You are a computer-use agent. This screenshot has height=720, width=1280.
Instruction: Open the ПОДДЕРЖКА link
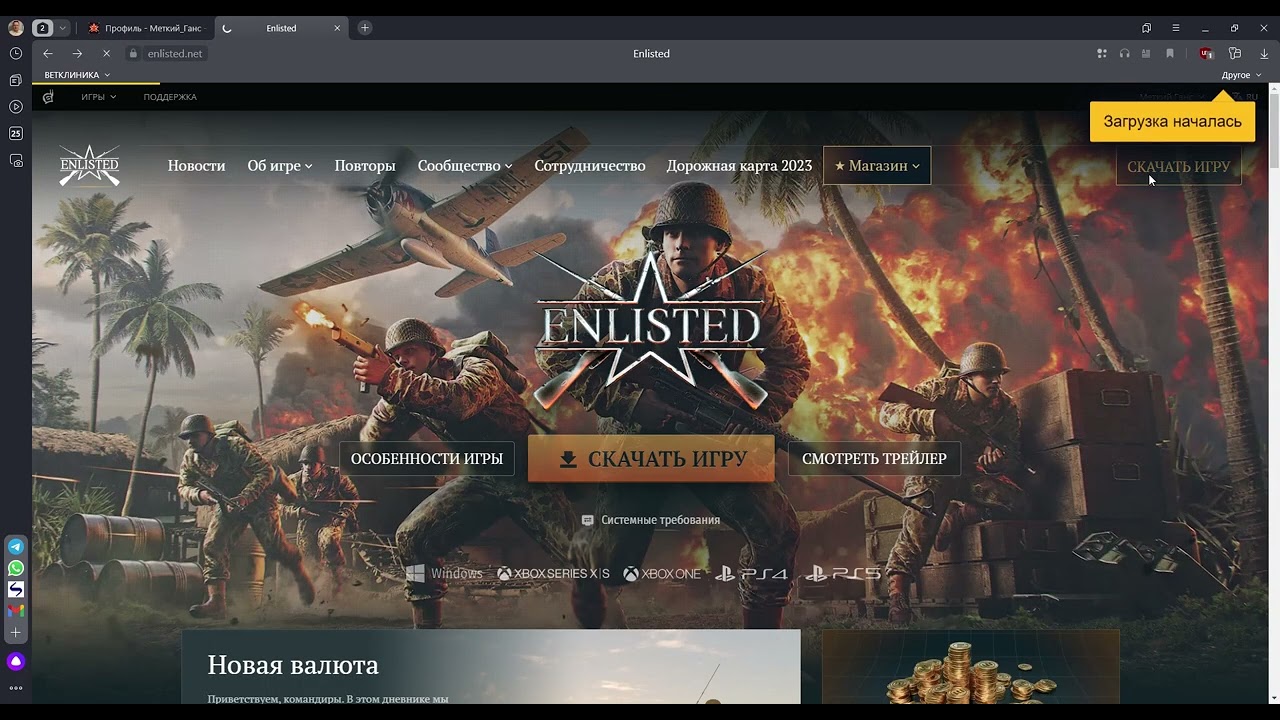click(x=170, y=97)
